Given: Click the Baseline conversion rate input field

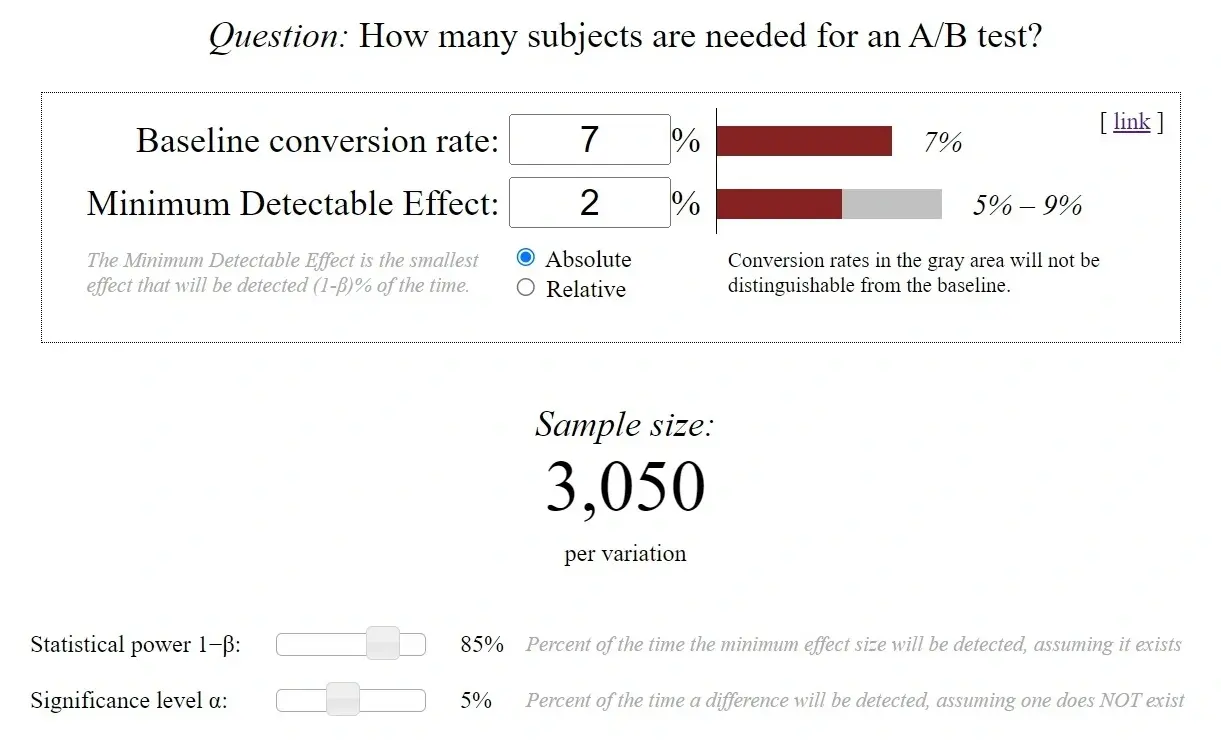Looking at the screenshot, I should click(589, 140).
